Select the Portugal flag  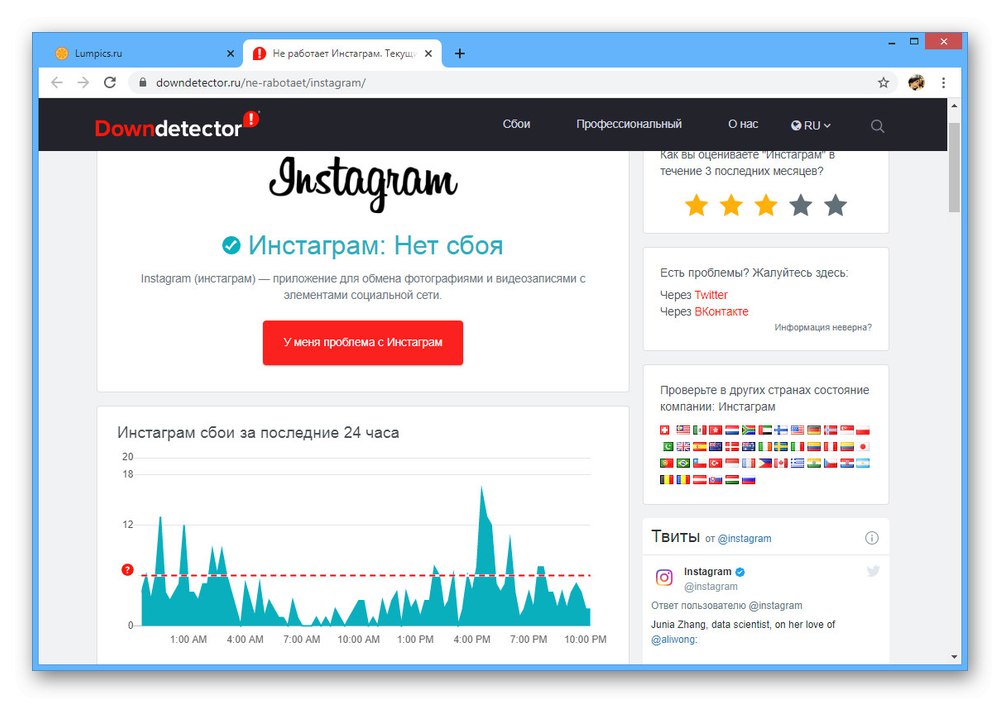point(666,463)
